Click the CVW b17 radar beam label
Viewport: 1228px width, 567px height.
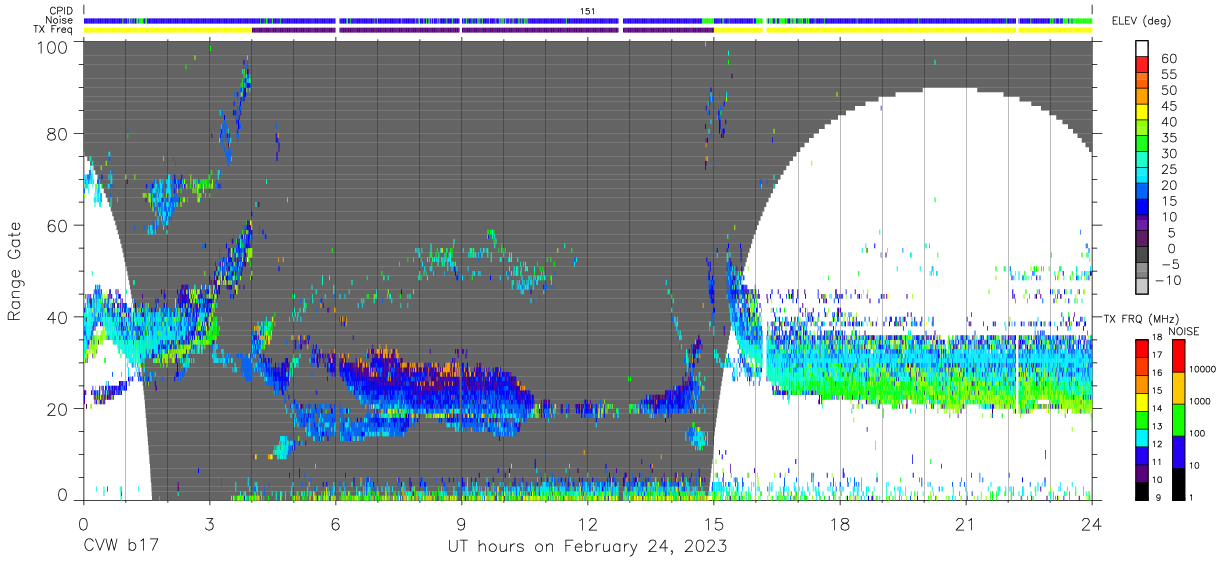(121, 547)
